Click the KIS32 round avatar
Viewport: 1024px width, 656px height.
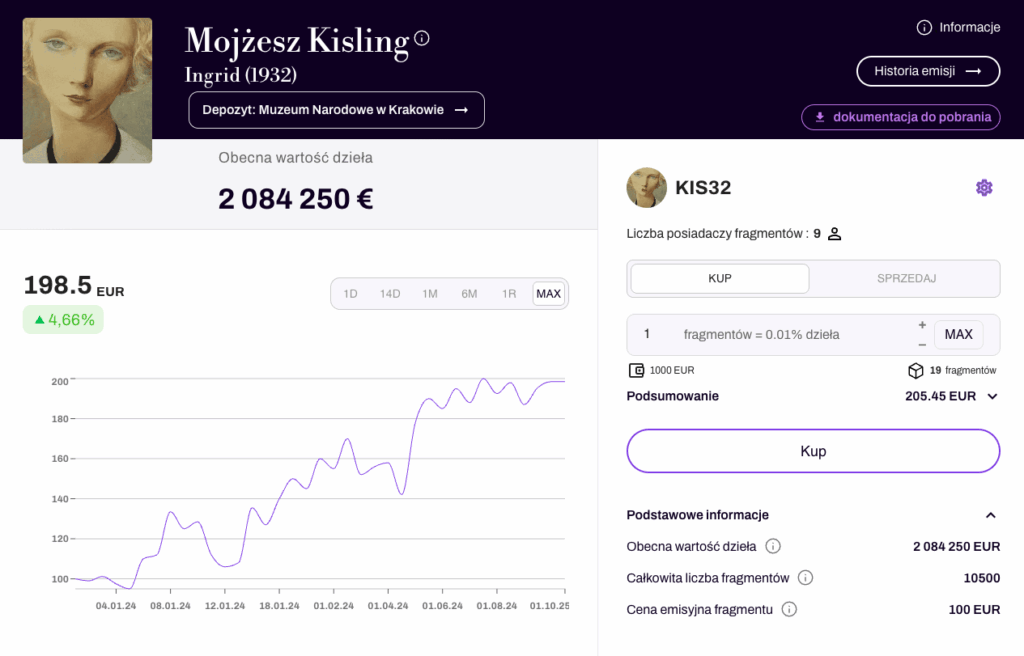coord(647,188)
